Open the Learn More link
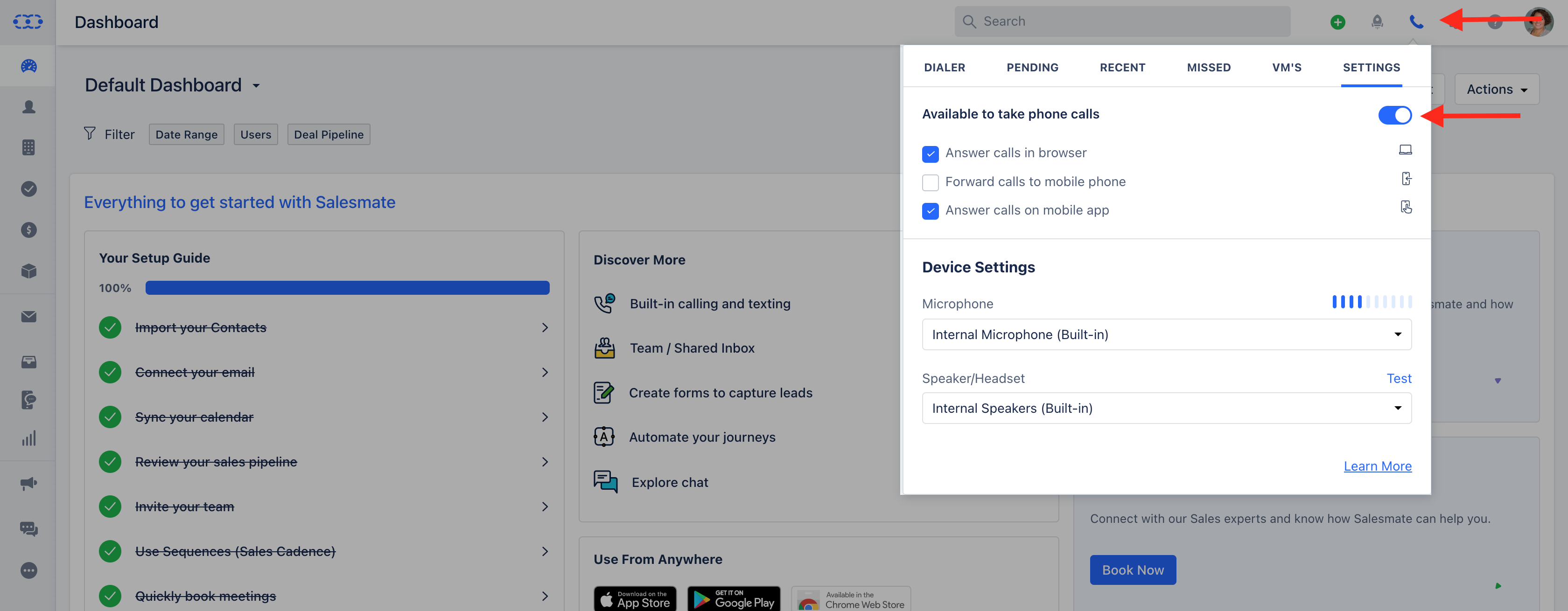The width and height of the screenshot is (1568, 611). [x=1378, y=466]
